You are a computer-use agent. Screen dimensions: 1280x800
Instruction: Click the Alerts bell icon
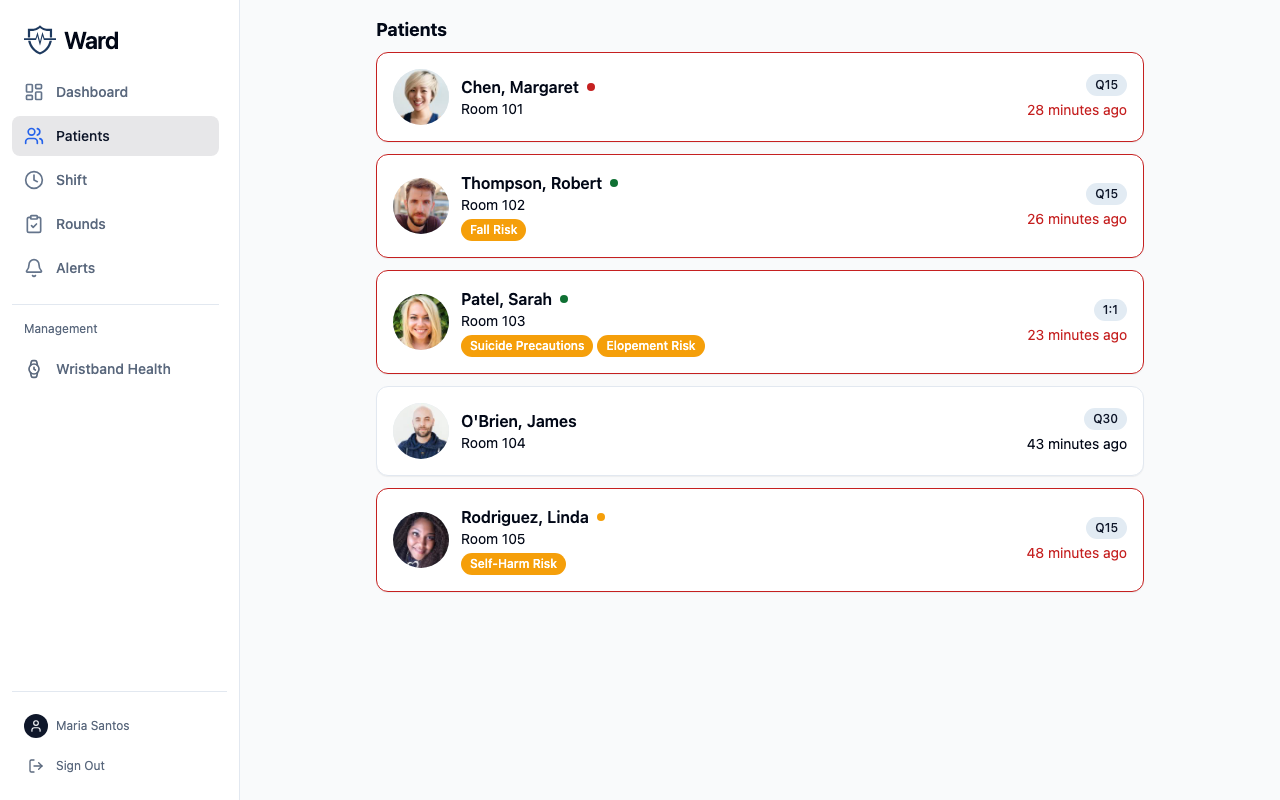[x=34, y=268]
